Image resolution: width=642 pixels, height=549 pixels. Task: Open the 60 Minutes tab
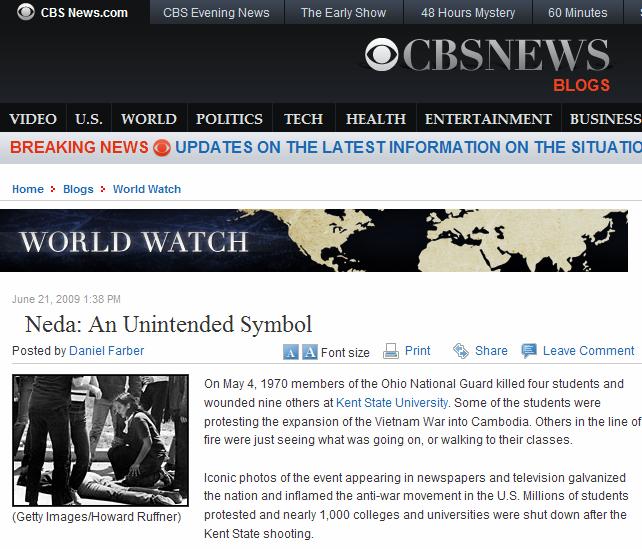click(x=578, y=12)
